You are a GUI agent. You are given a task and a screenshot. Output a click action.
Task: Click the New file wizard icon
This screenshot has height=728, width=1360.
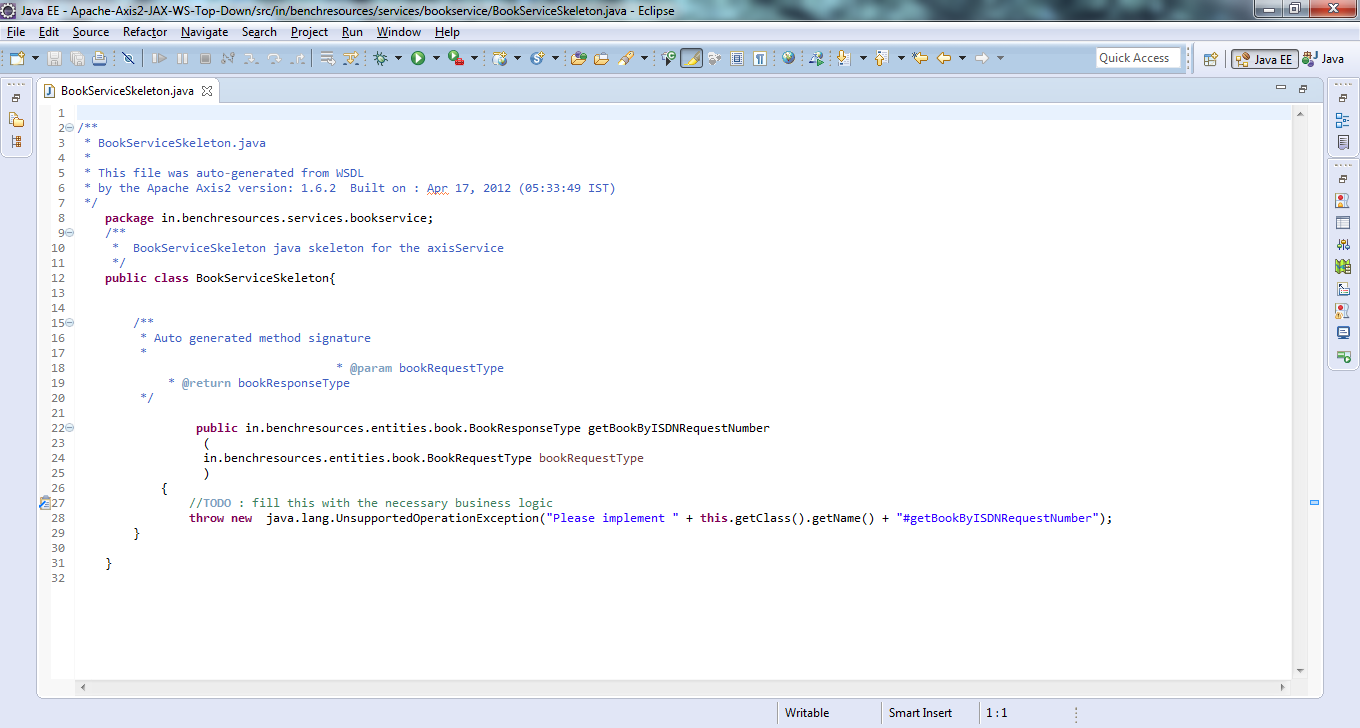tap(17, 58)
